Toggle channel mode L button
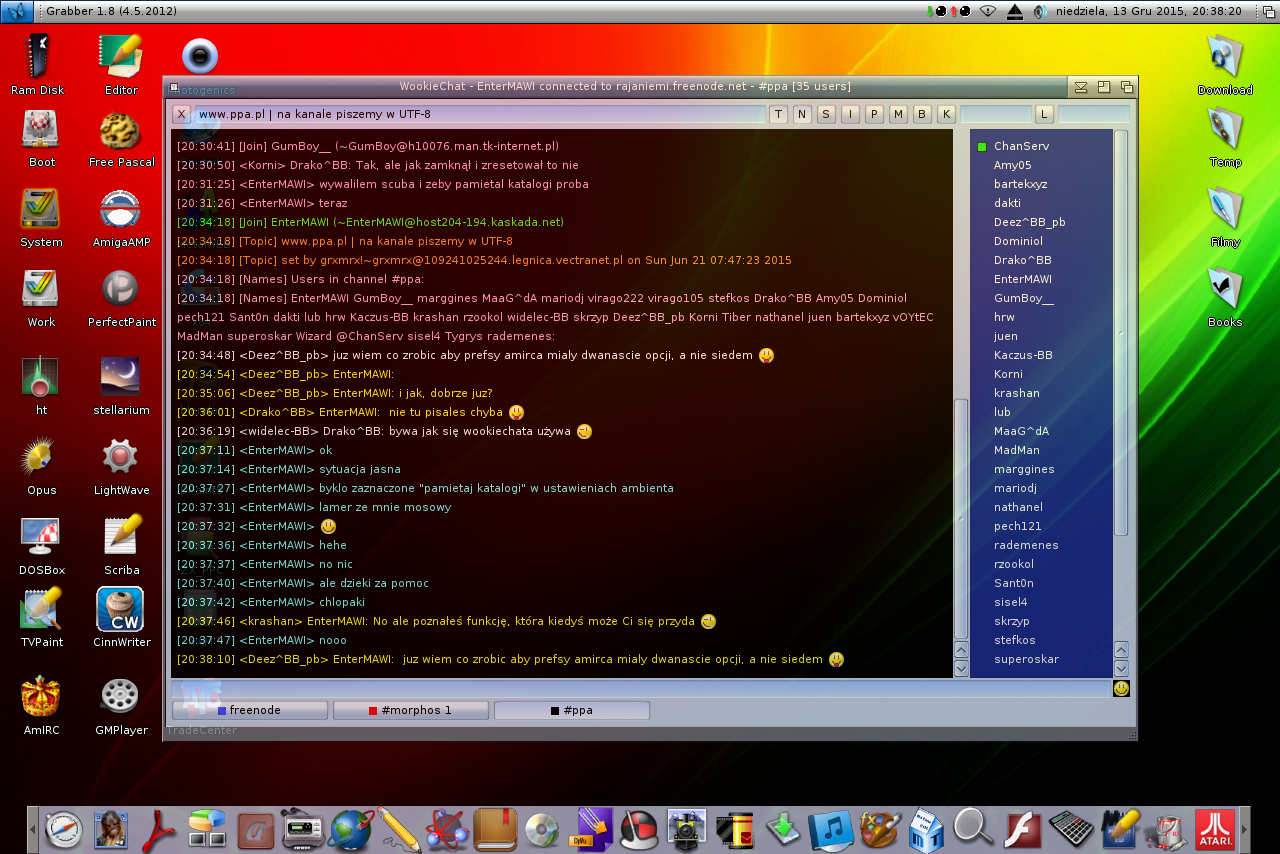 coord(1044,114)
